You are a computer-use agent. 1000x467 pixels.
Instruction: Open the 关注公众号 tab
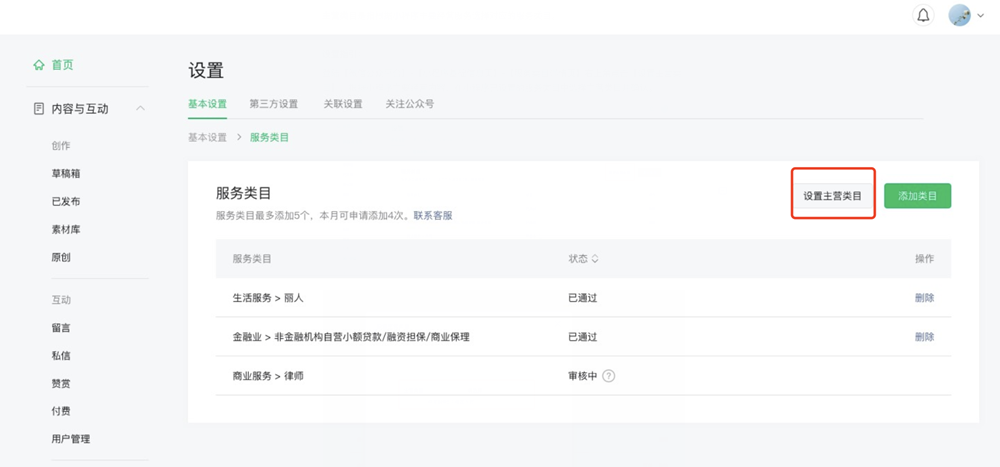click(409, 104)
